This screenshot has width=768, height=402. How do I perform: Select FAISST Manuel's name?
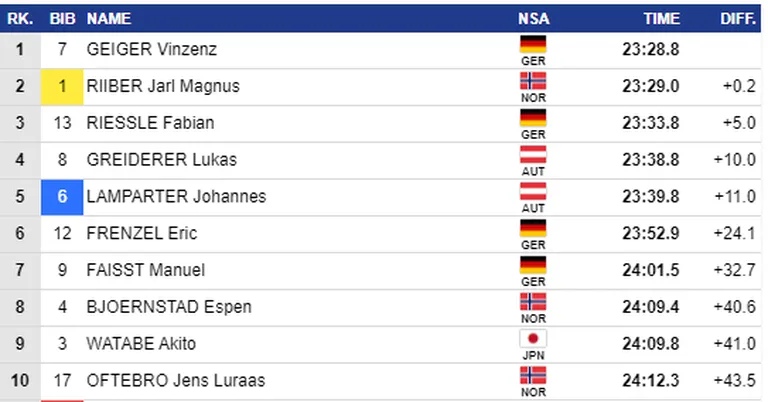(x=145, y=270)
